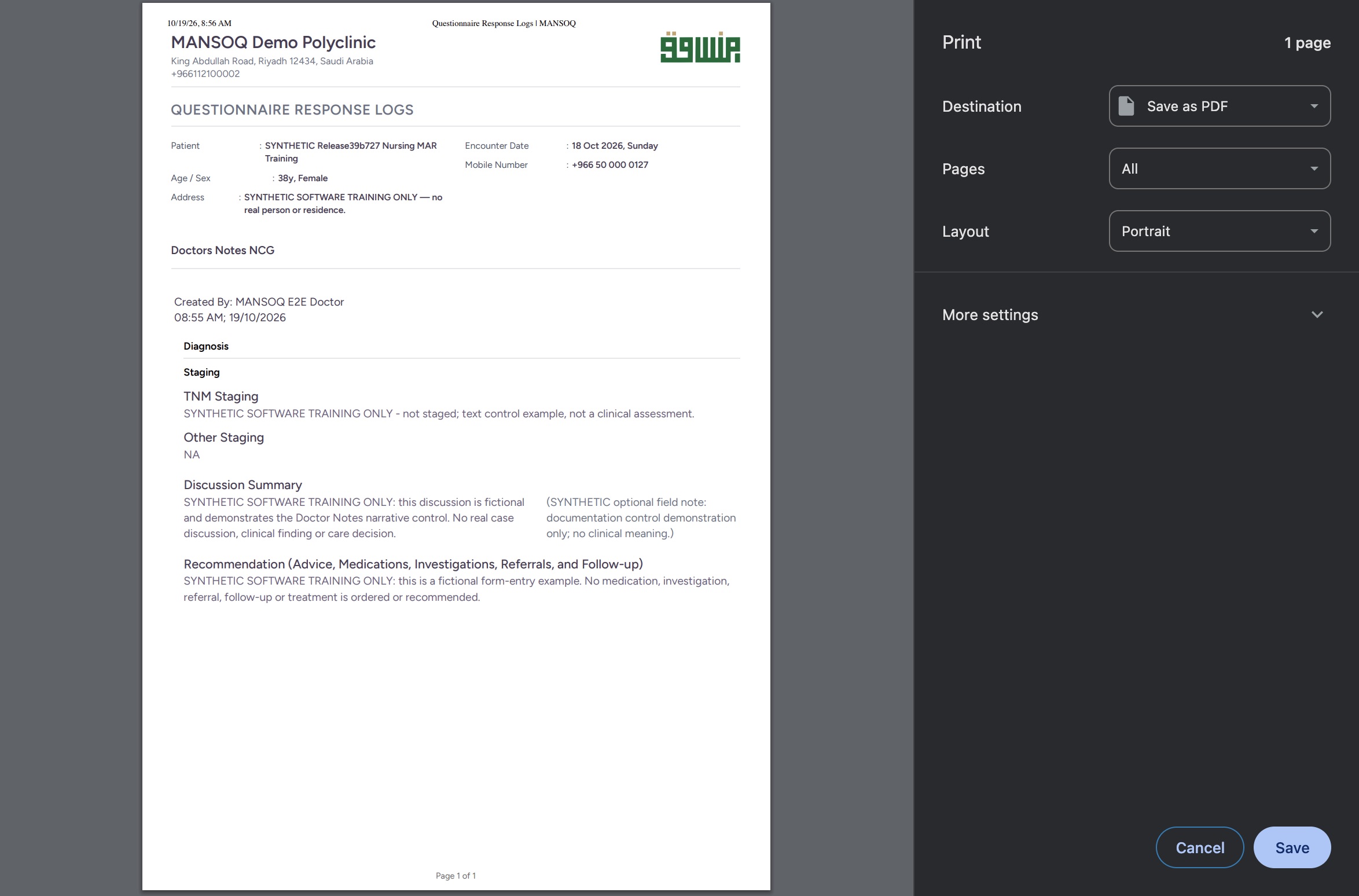This screenshot has width=1359, height=896.
Task: Click the 'Discussion Summary' heading
Action: click(x=243, y=485)
